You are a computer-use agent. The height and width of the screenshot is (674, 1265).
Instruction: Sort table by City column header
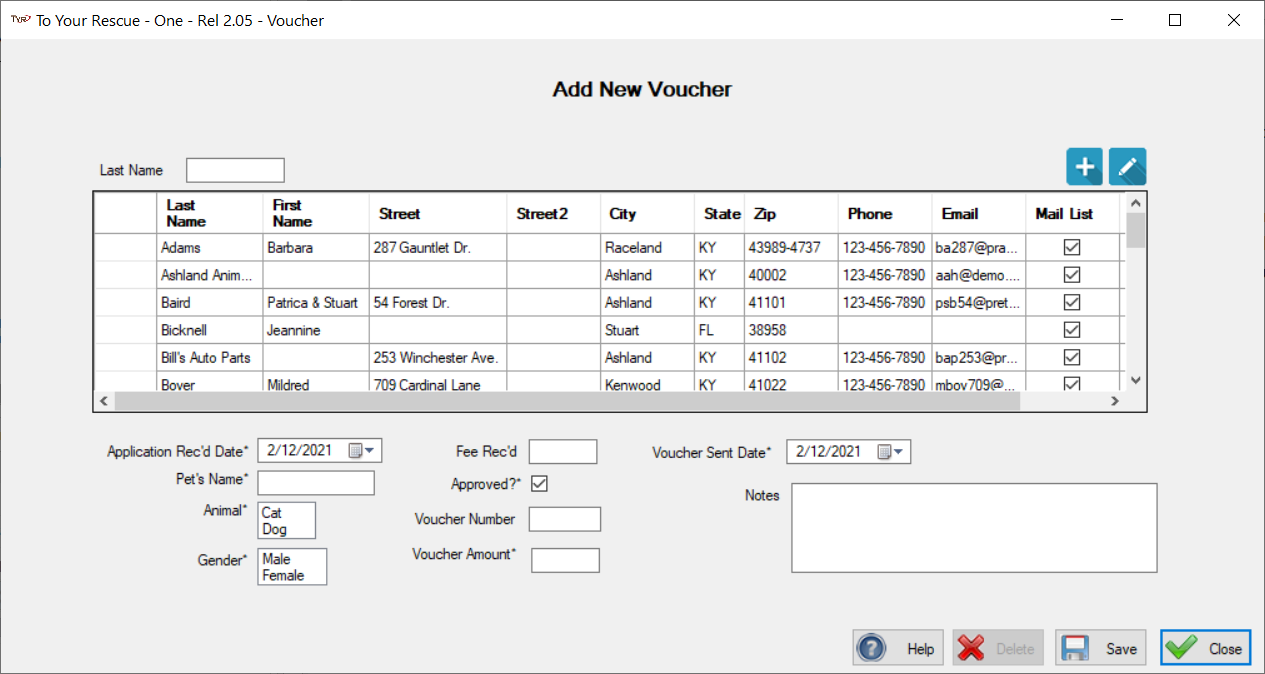click(647, 213)
